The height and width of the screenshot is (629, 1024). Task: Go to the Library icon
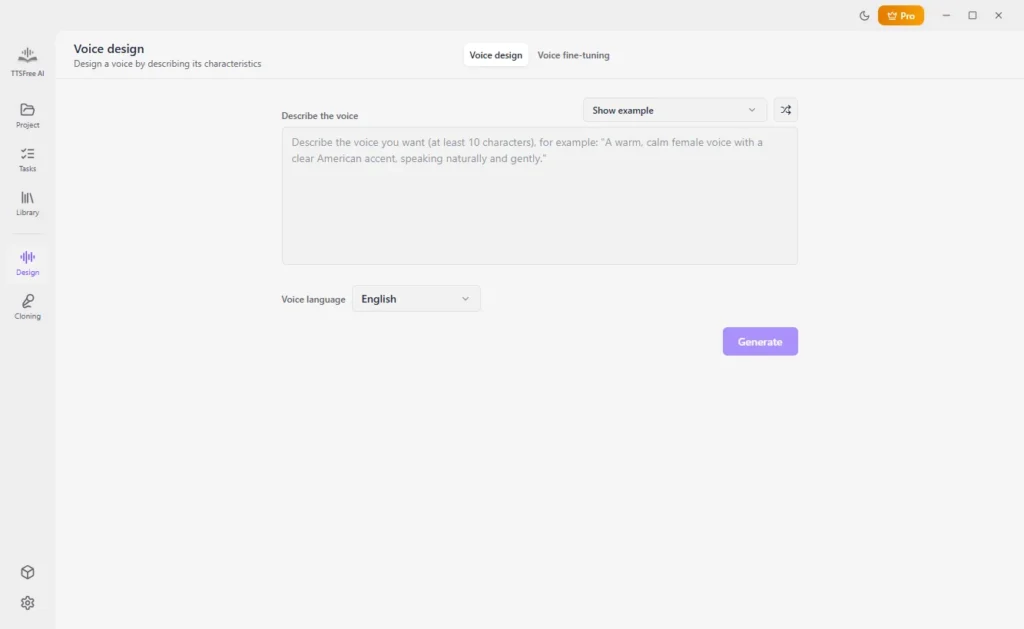27,197
